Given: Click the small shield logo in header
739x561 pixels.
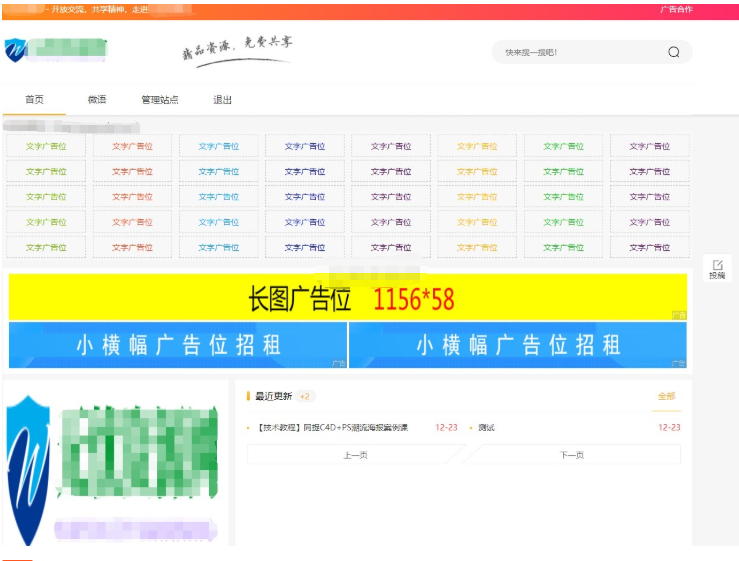Looking at the screenshot, I should point(14,50).
